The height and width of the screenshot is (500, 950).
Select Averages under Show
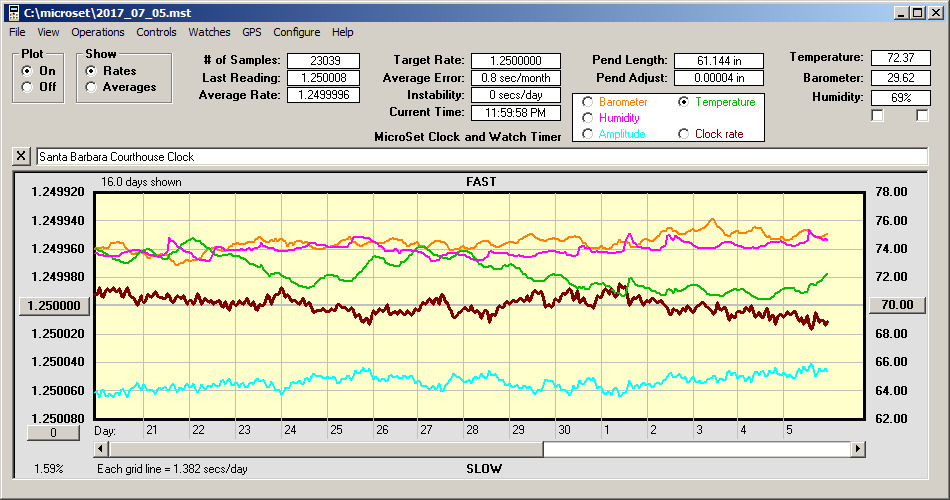point(92,87)
